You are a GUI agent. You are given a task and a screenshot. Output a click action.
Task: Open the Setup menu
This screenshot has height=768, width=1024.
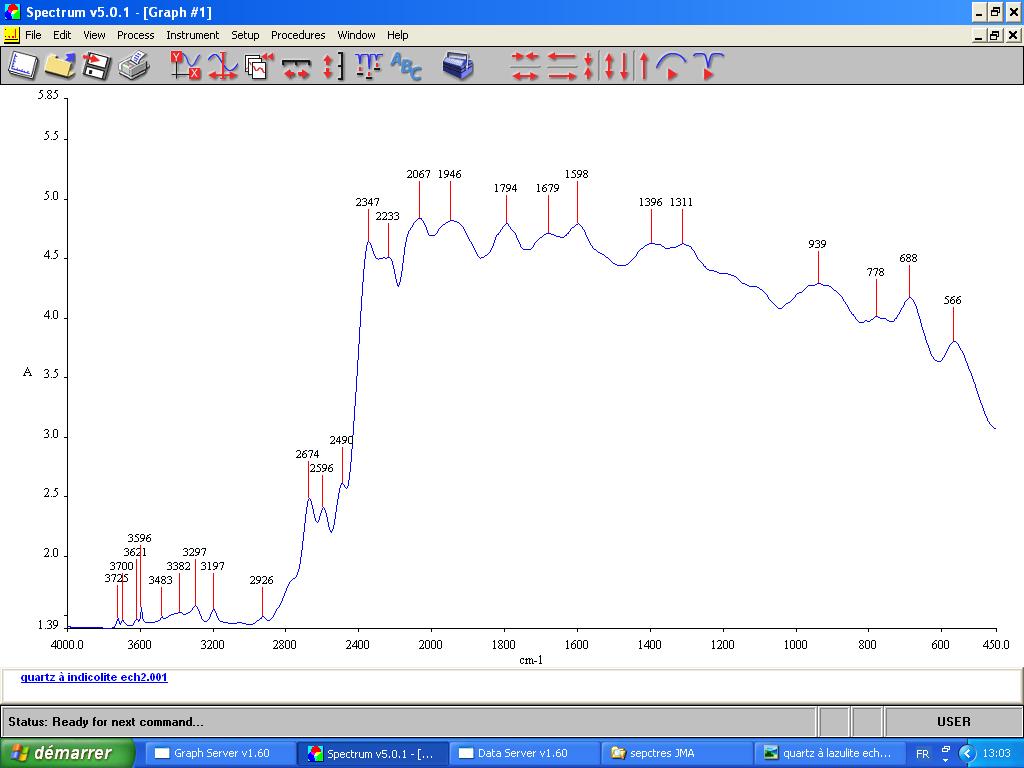(x=245, y=35)
